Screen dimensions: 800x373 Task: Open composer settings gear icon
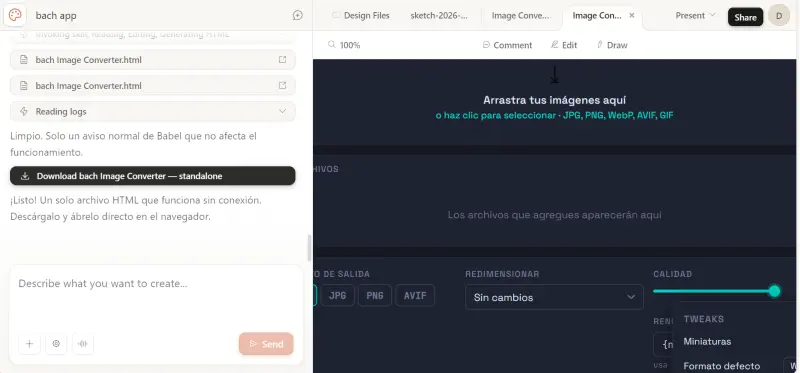point(56,344)
